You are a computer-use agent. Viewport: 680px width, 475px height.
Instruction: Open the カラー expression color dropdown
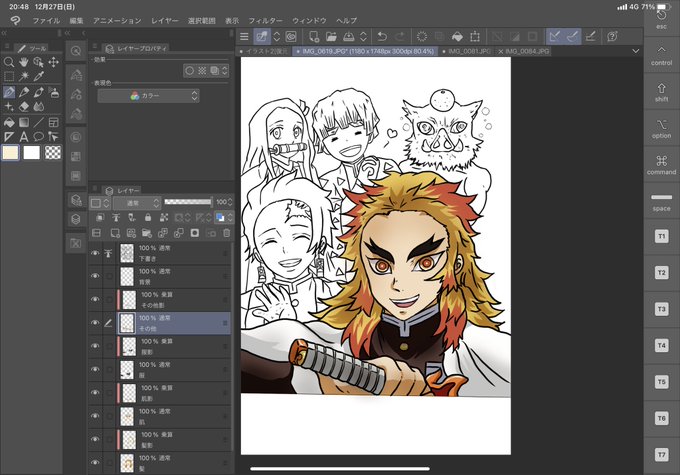click(x=148, y=96)
